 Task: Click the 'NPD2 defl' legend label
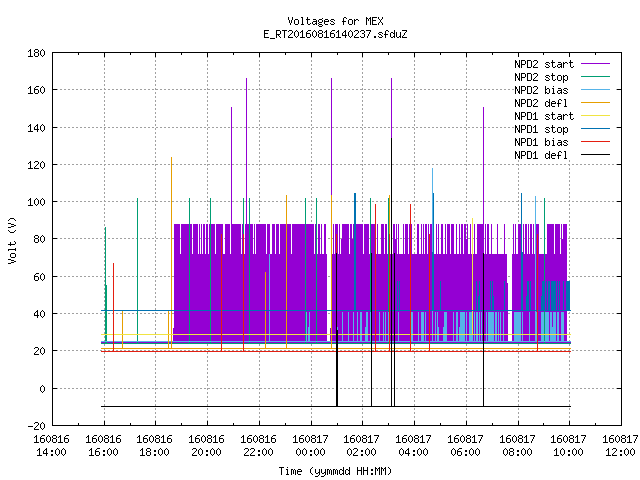click(x=541, y=103)
